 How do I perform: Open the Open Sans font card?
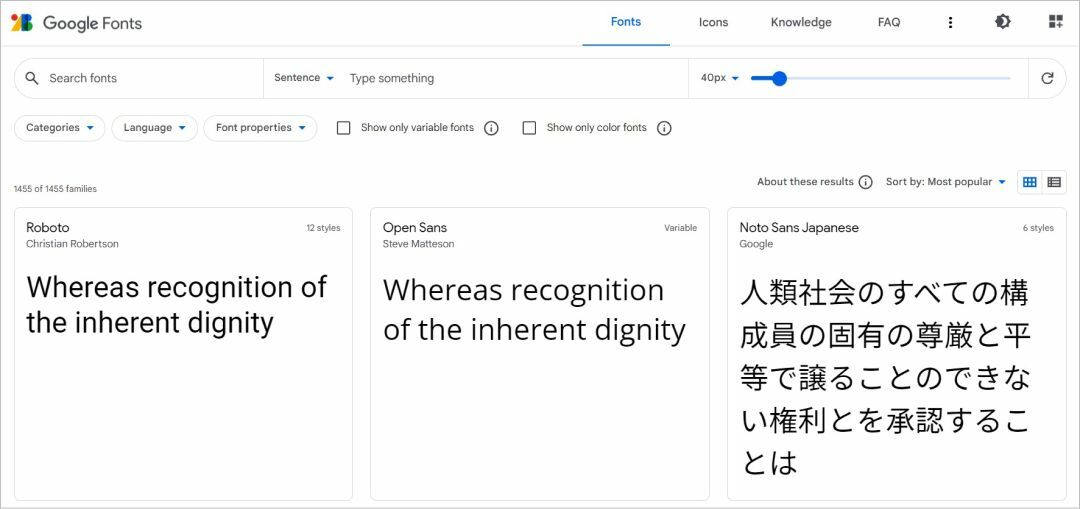click(540, 354)
